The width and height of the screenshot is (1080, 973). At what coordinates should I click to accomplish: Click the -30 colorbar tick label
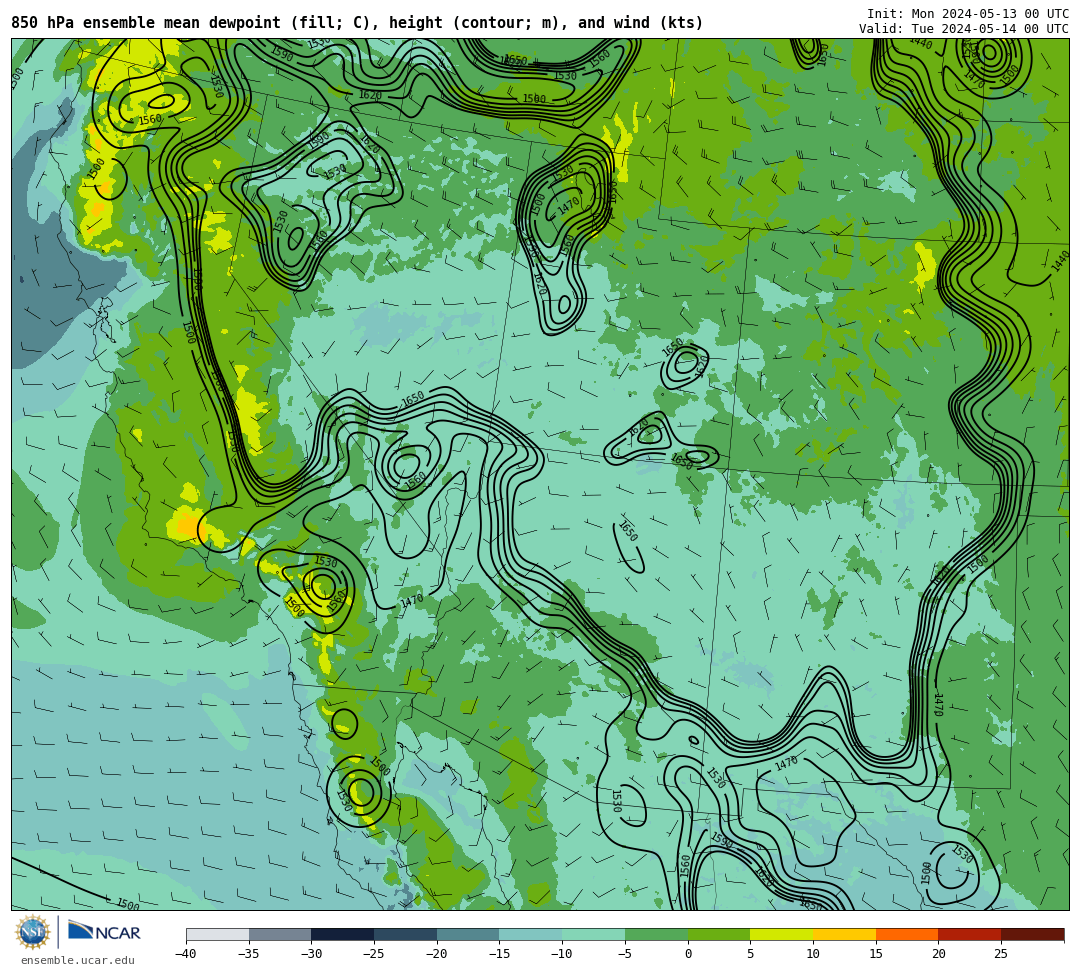click(x=311, y=954)
